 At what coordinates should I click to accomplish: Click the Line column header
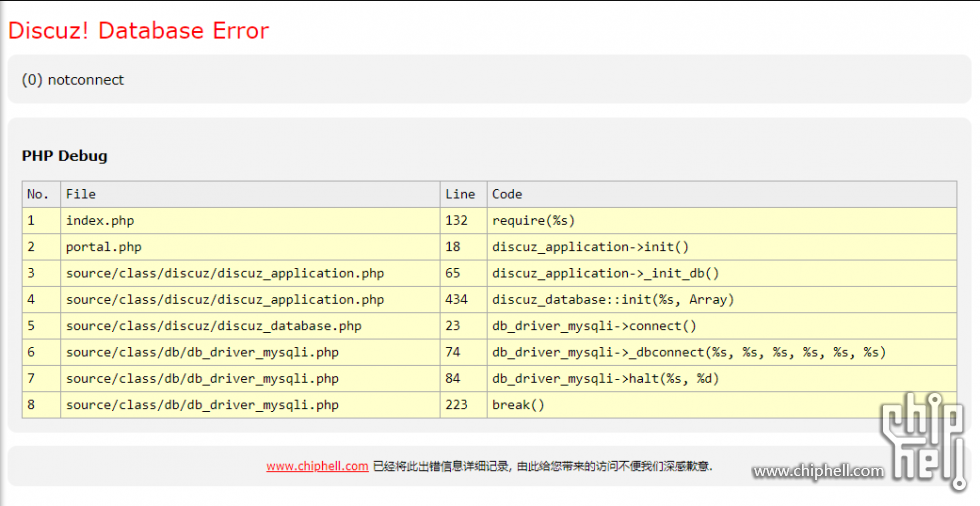point(463,194)
